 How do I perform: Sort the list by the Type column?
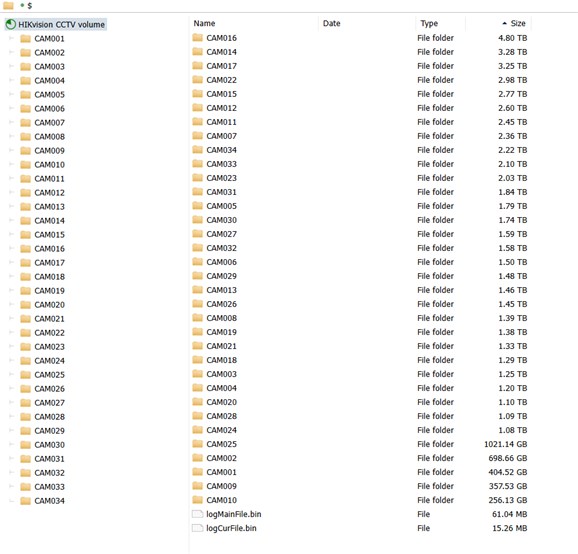(429, 23)
